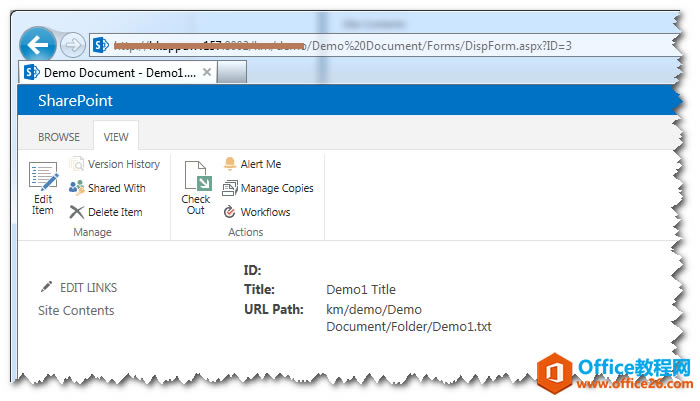Check Out the document
The height and width of the screenshot is (401, 700).
click(x=196, y=188)
